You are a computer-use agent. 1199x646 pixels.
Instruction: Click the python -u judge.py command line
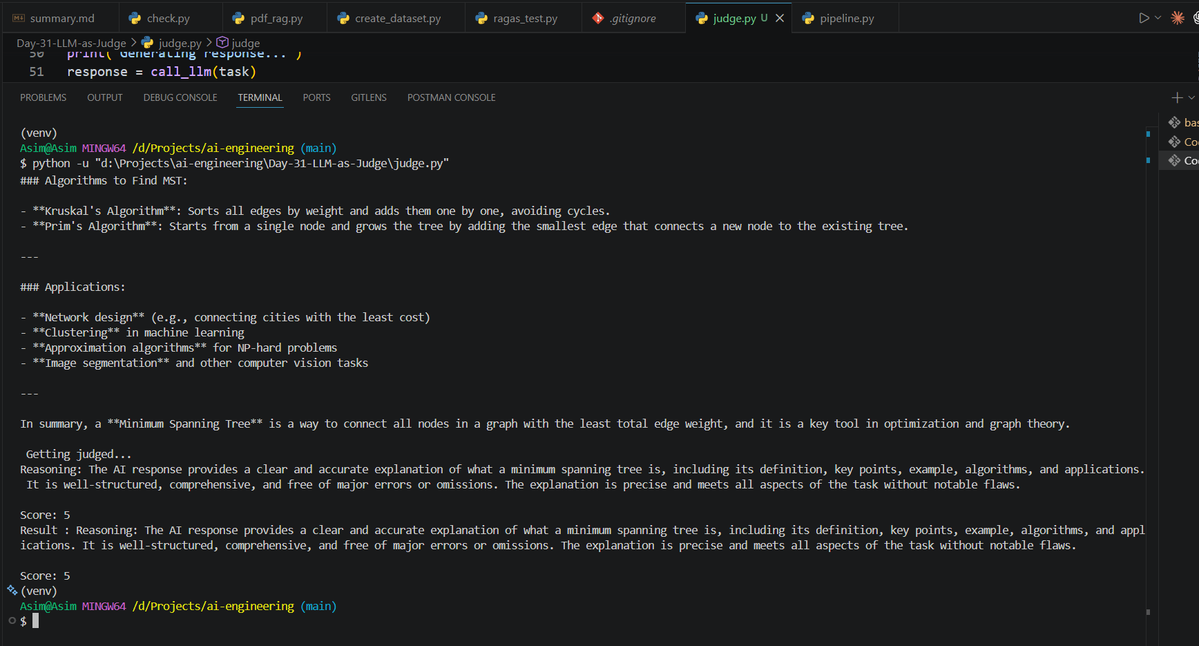tap(235, 164)
